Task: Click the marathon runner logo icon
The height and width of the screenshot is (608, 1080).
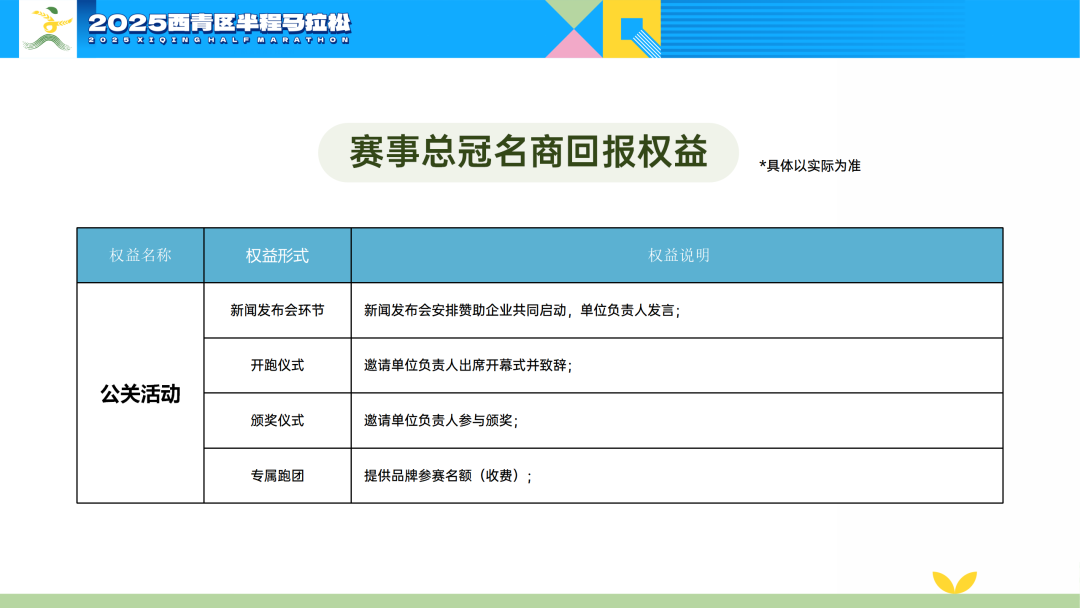Action: [x=47, y=28]
